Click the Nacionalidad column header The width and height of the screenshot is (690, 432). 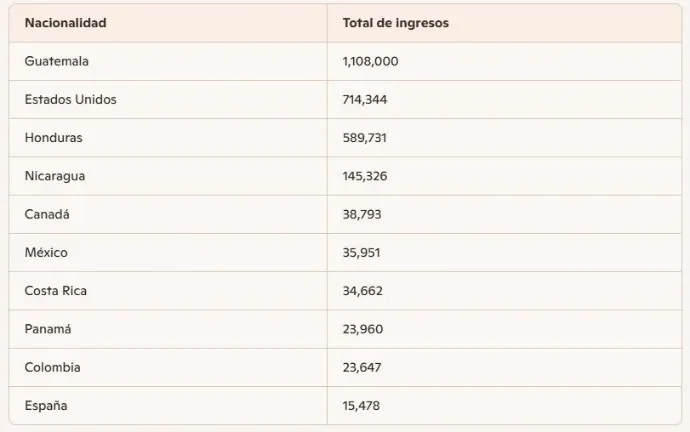coord(65,23)
